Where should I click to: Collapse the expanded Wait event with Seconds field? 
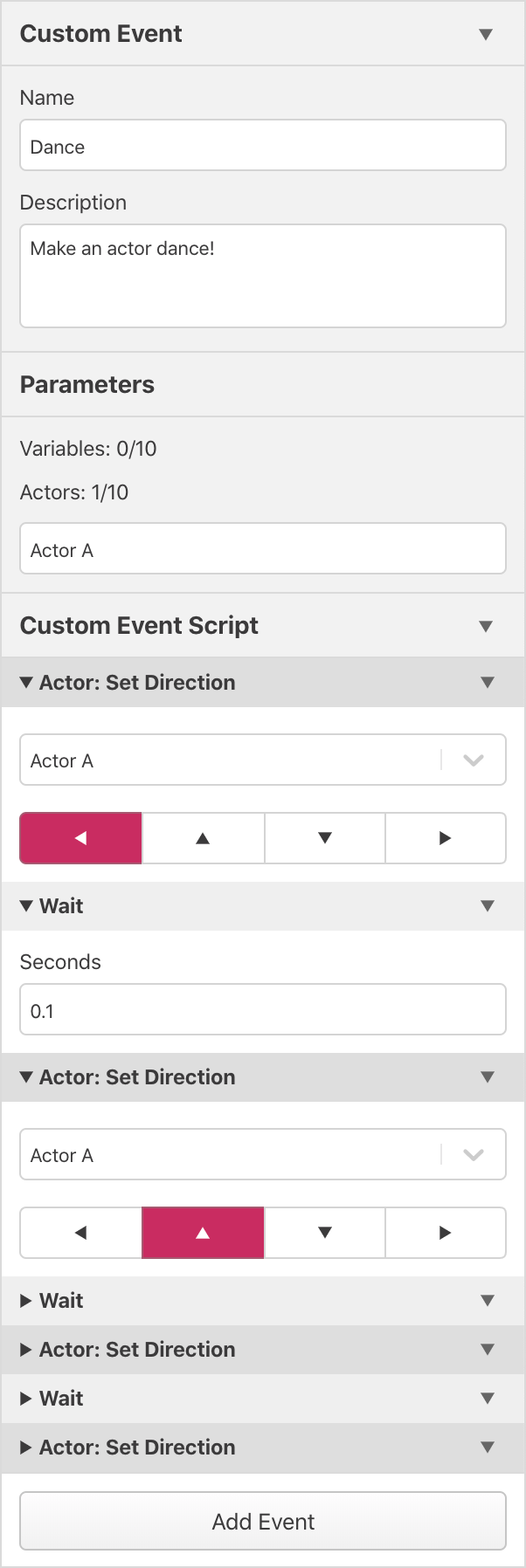click(x=26, y=906)
